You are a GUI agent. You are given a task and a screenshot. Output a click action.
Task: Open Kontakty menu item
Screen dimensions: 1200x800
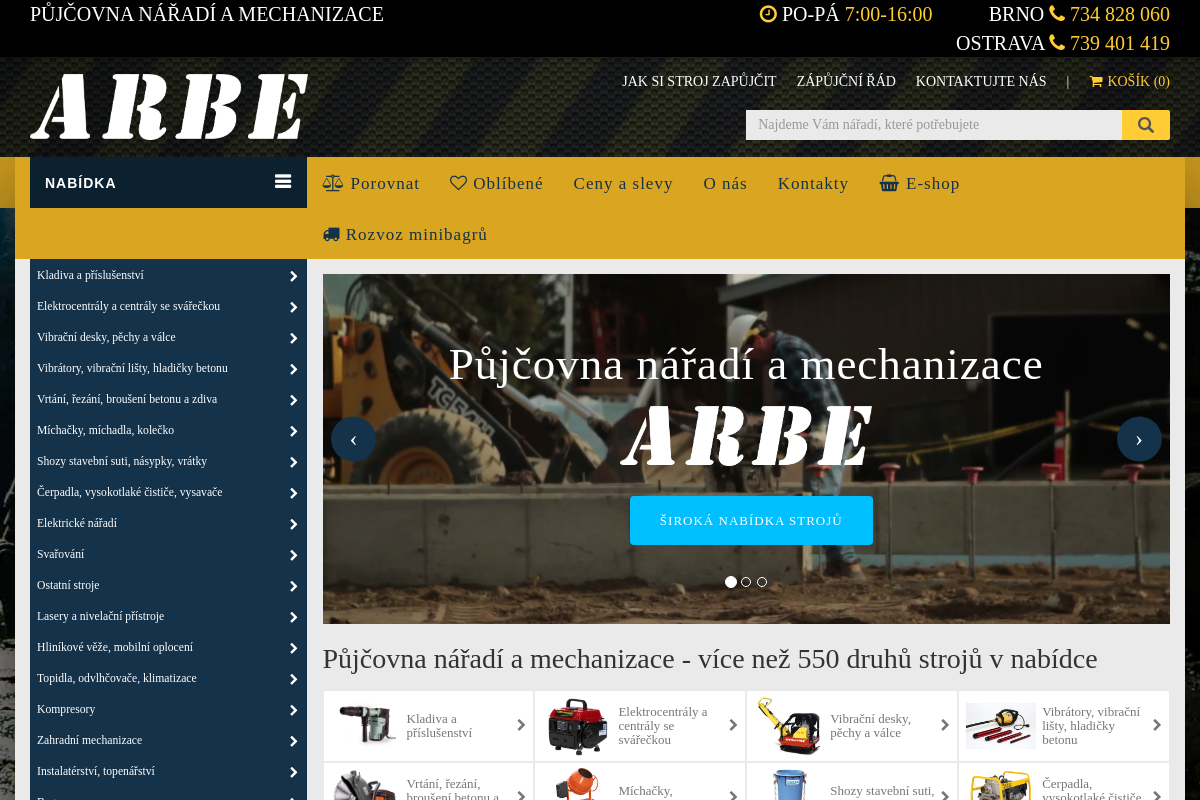813,183
